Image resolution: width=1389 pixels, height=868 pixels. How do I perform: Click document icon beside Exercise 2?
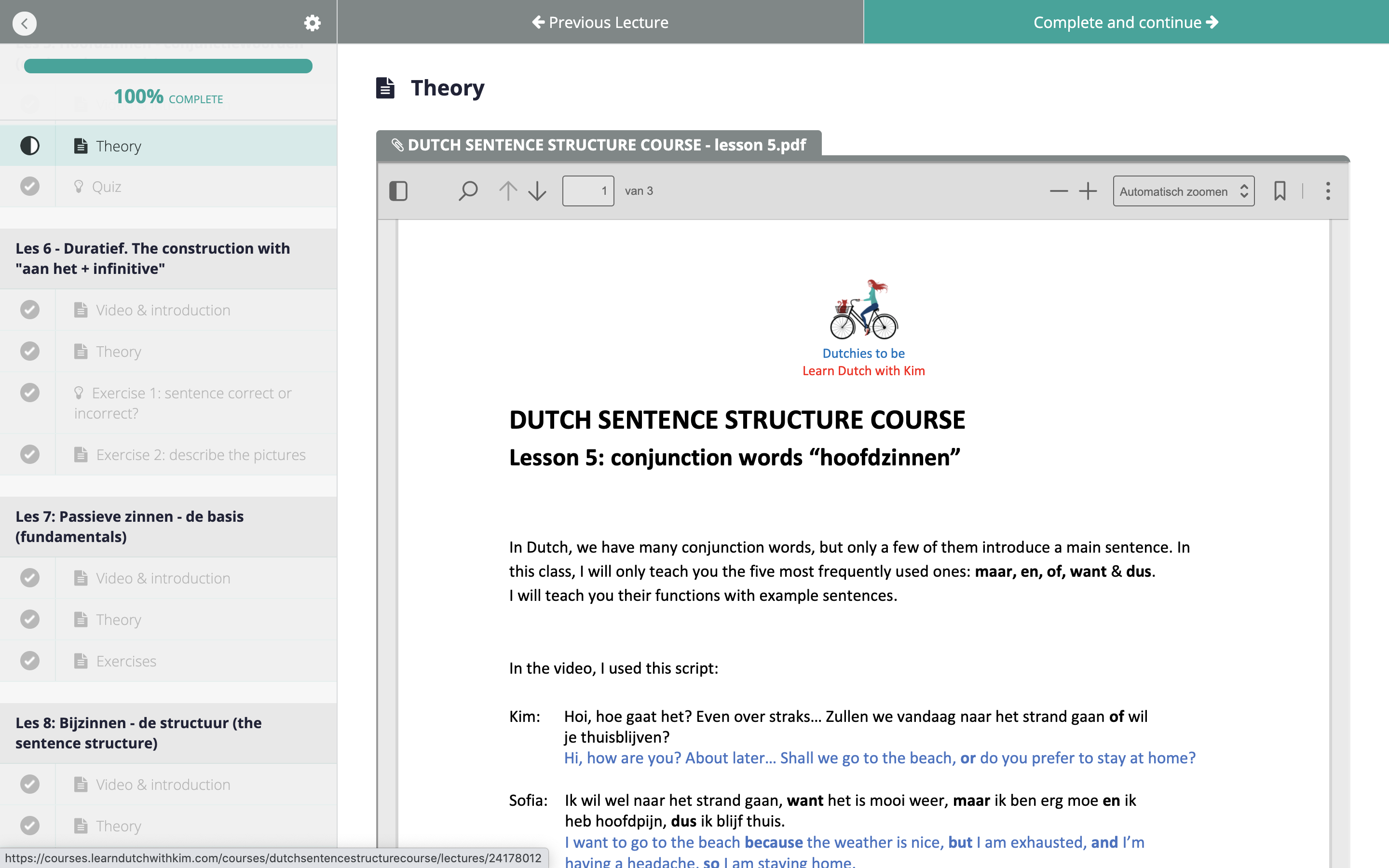click(81, 454)
